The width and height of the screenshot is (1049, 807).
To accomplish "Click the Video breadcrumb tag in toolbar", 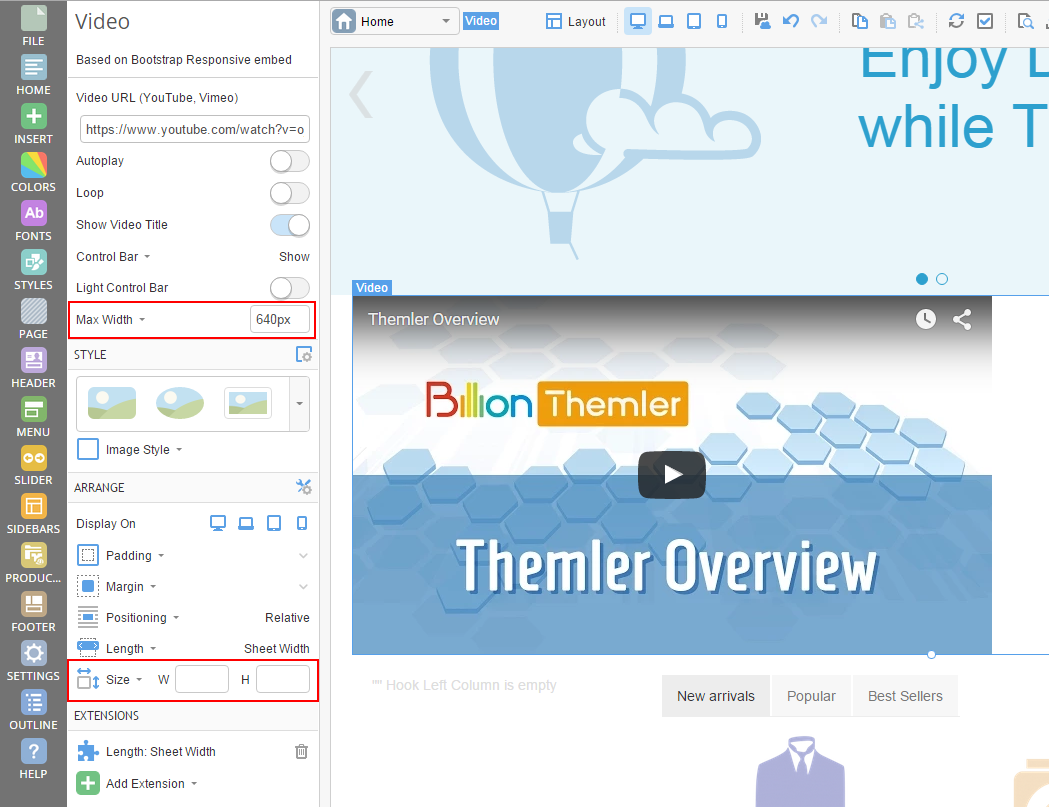I will [481, 21].
